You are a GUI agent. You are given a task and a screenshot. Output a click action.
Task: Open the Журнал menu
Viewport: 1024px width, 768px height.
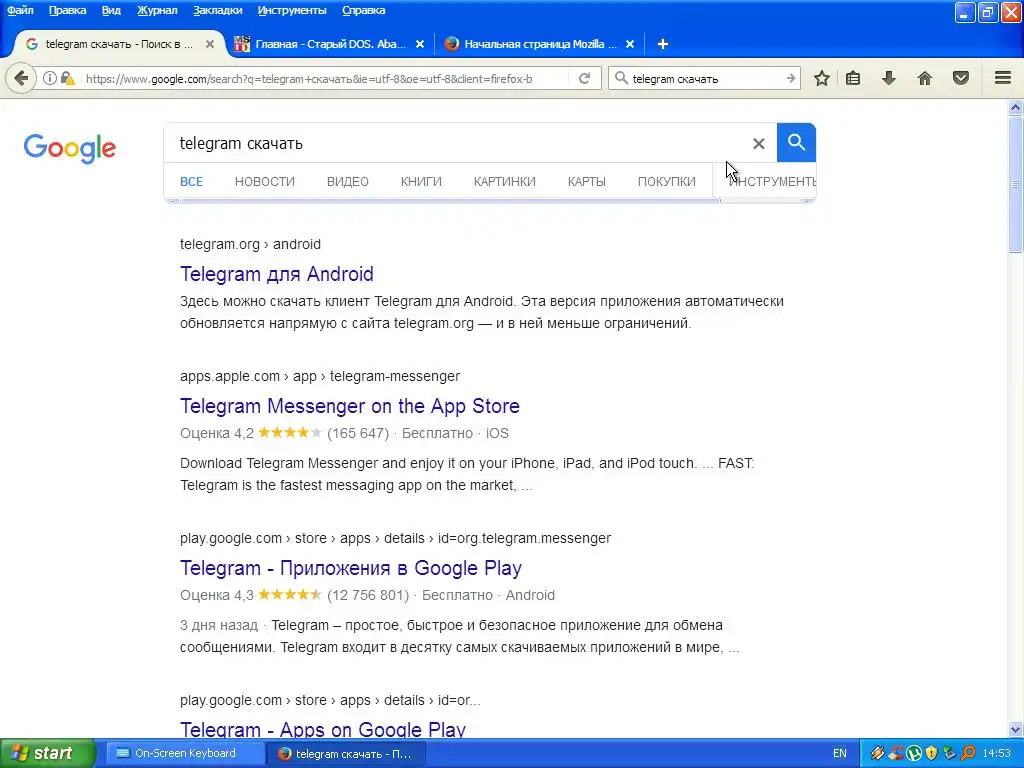157,10
